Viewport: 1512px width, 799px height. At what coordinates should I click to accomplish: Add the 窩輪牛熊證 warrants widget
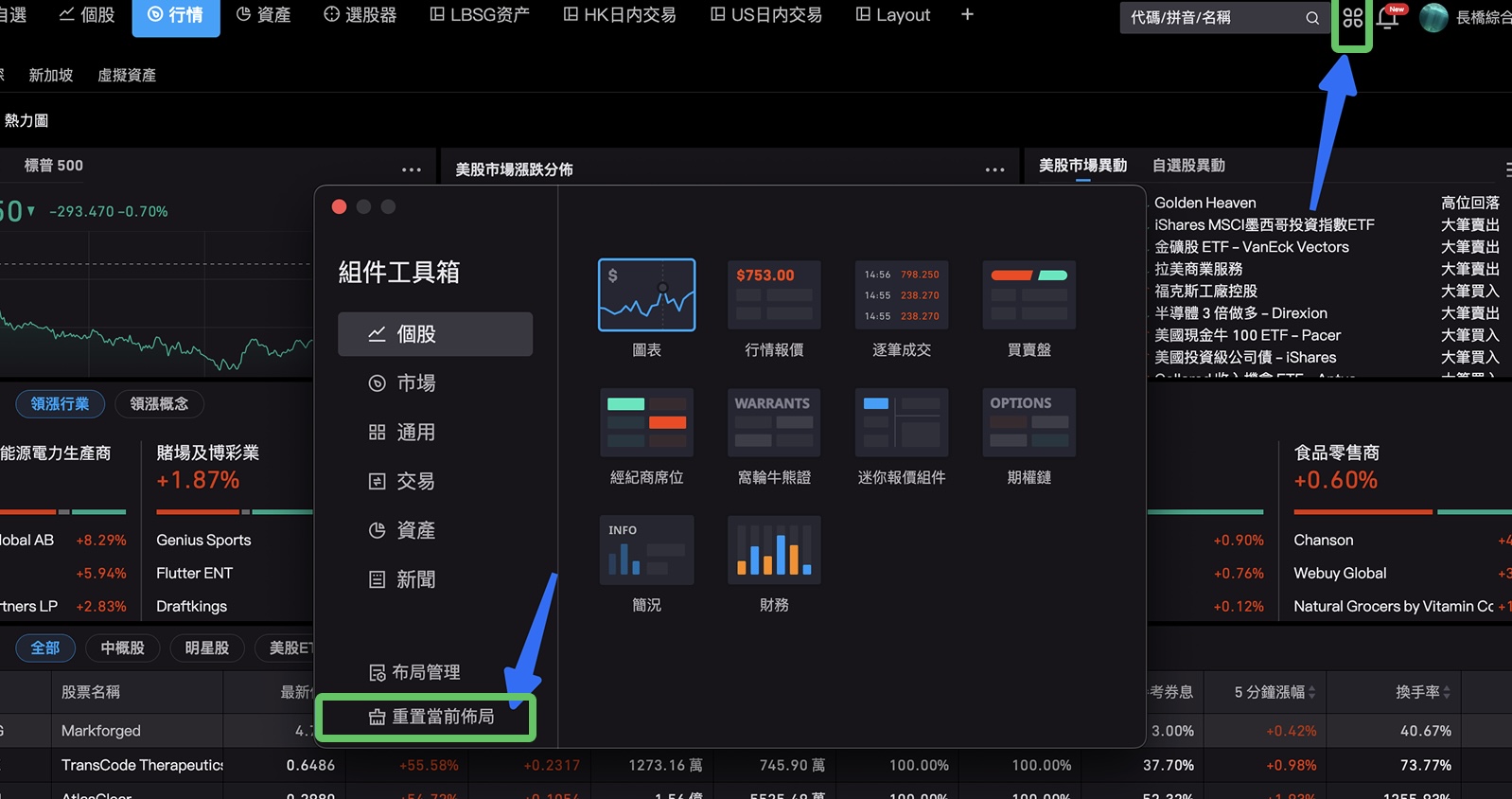tap(773, 423)
